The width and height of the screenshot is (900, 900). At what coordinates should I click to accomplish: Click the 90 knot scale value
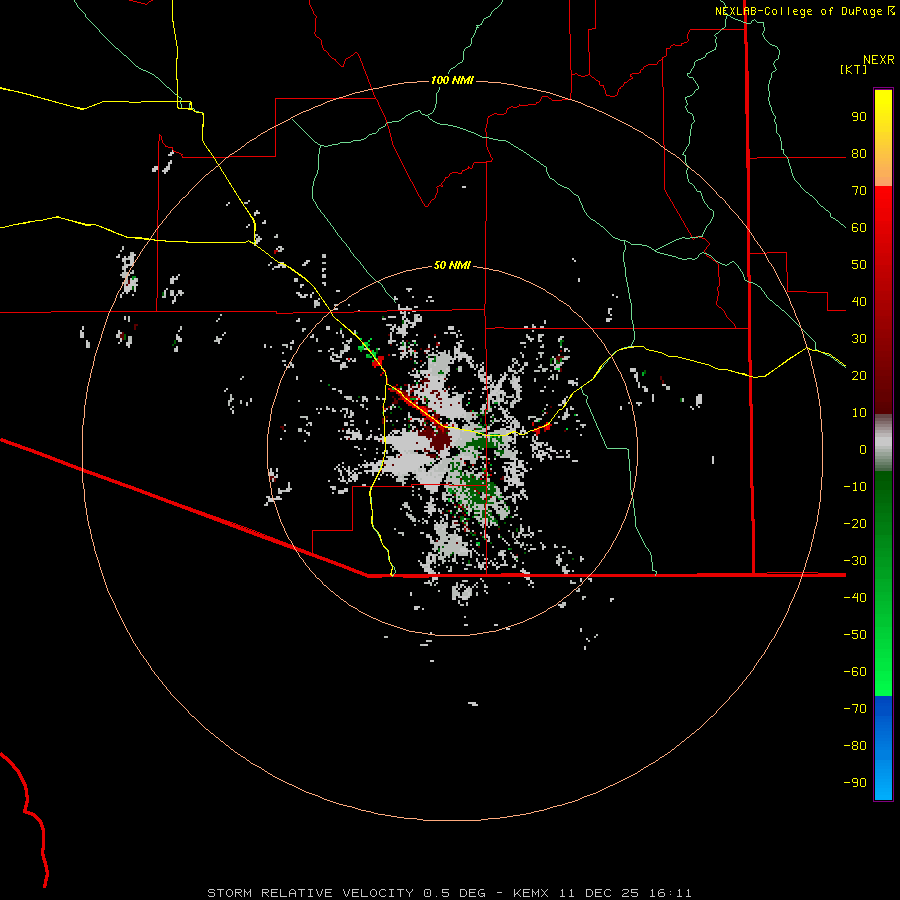coord(859,117)
